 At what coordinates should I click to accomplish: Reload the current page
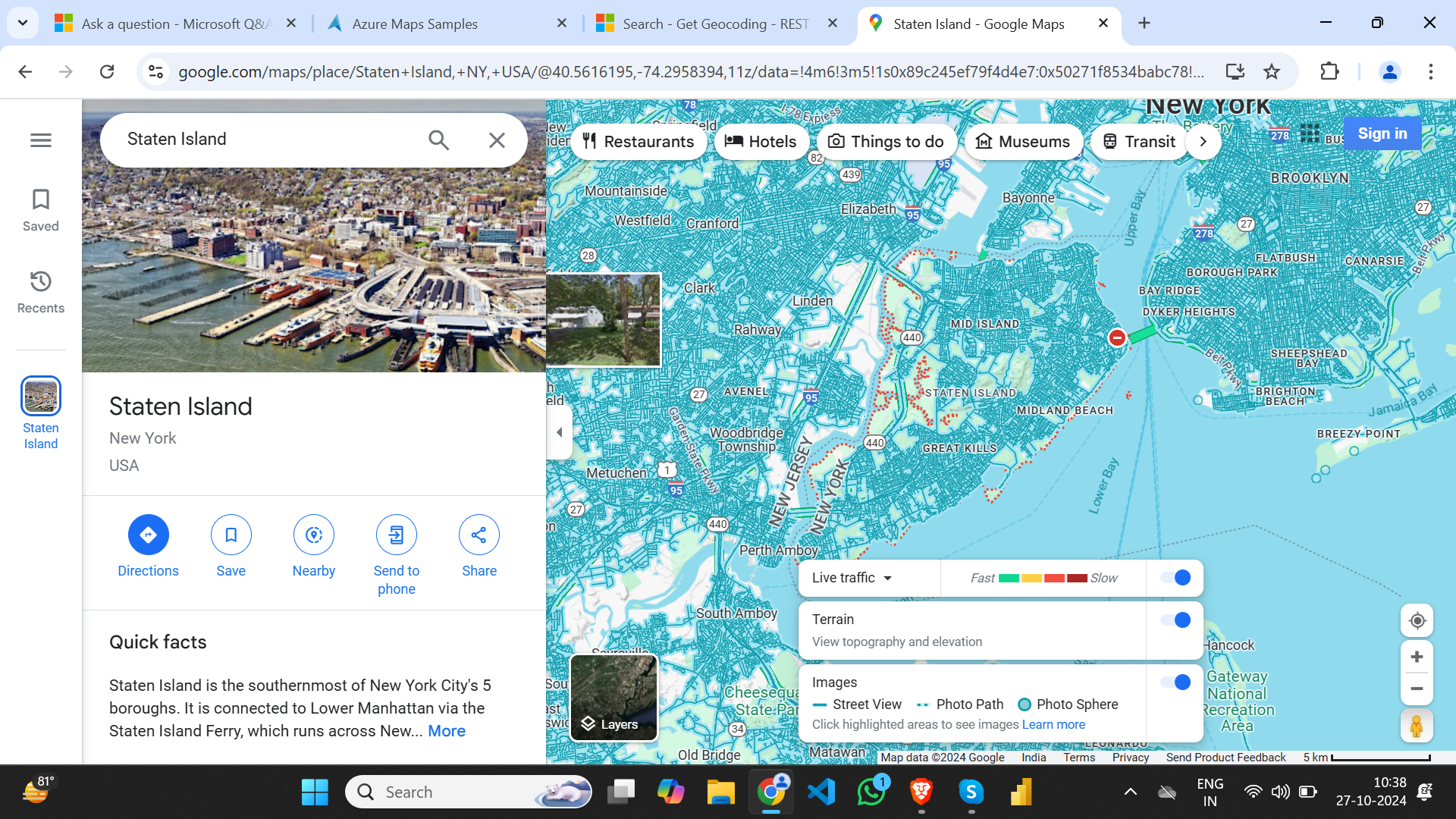(x=107, y=71)
